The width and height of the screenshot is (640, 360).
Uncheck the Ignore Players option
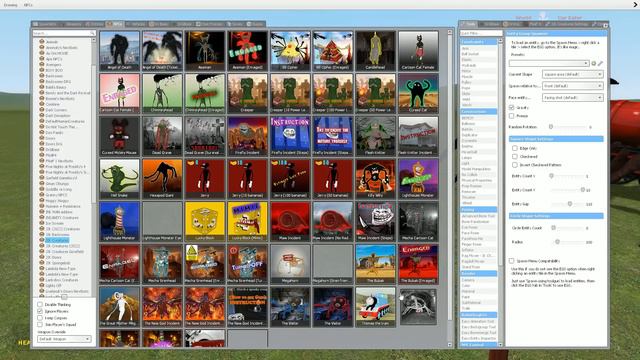40,311
